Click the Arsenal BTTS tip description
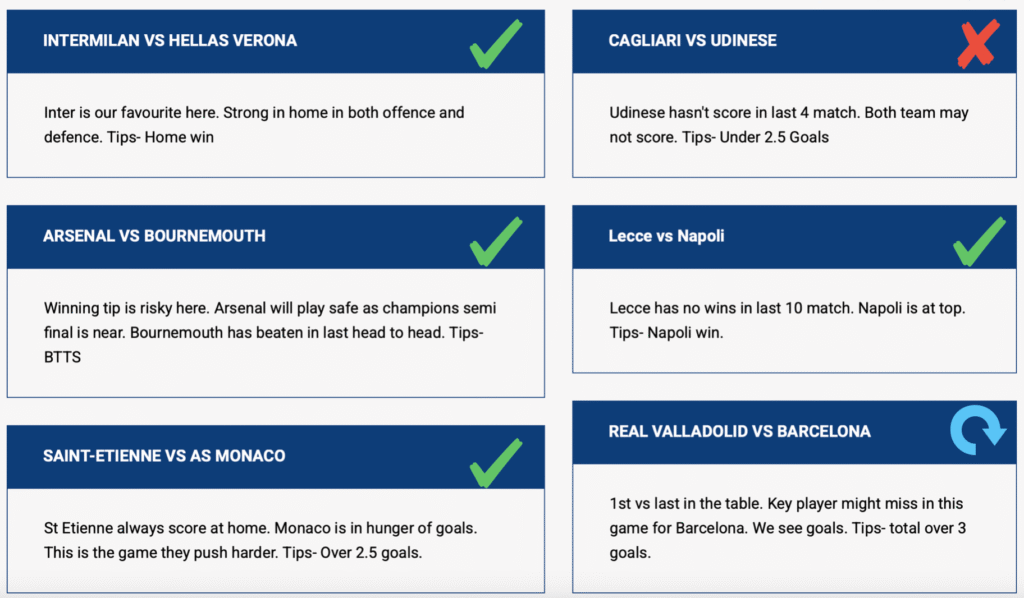 (x=270, y=332)
